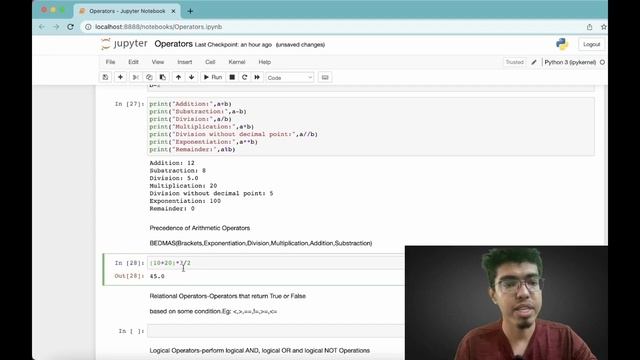Click the Python 3 (ipykernel) kernel name
The width and height of the screenshot is (640, 360).
click(570, 62)
